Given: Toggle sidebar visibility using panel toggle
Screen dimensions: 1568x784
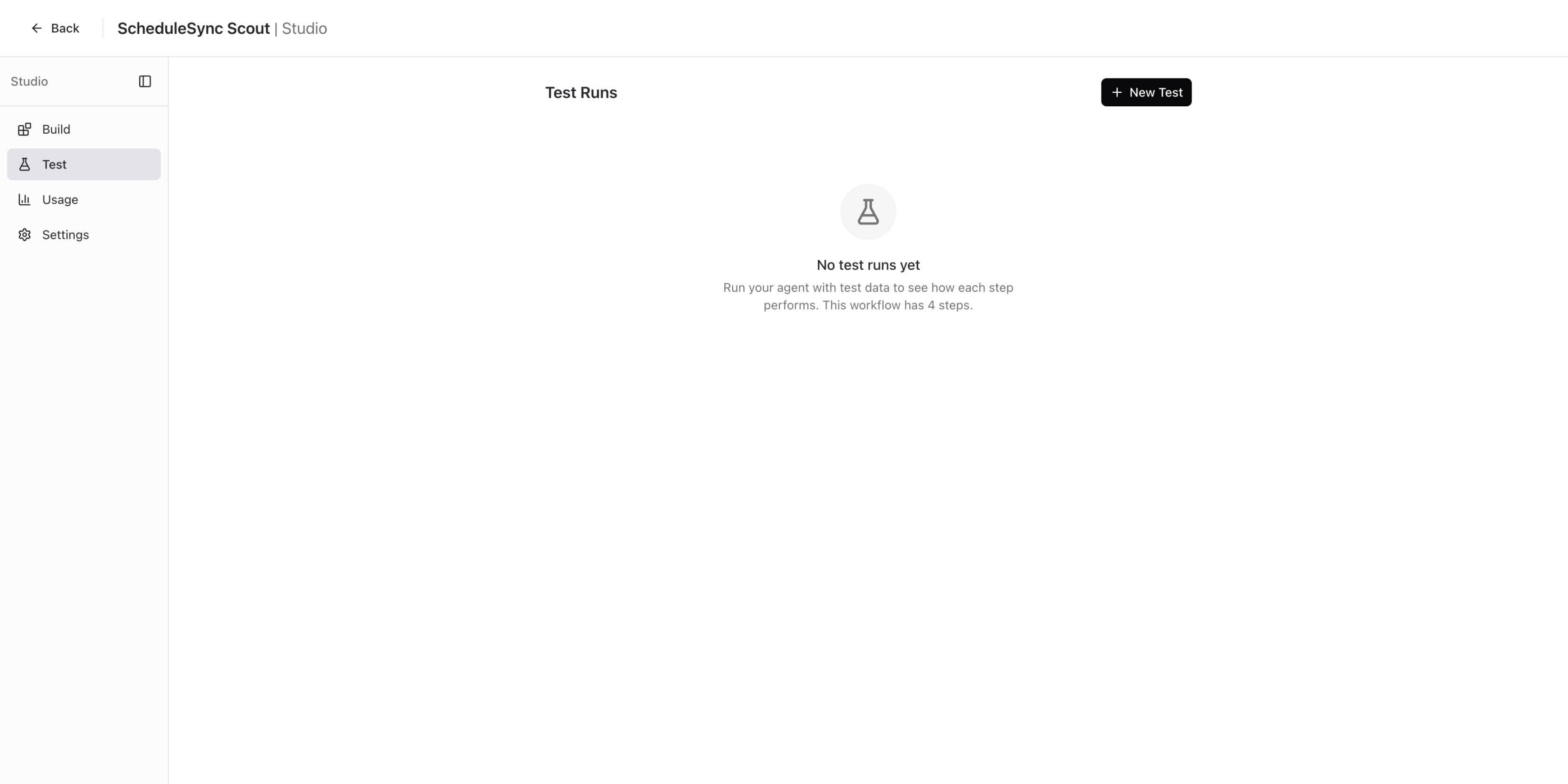Looking at the screenshot, I should [145, 81].
